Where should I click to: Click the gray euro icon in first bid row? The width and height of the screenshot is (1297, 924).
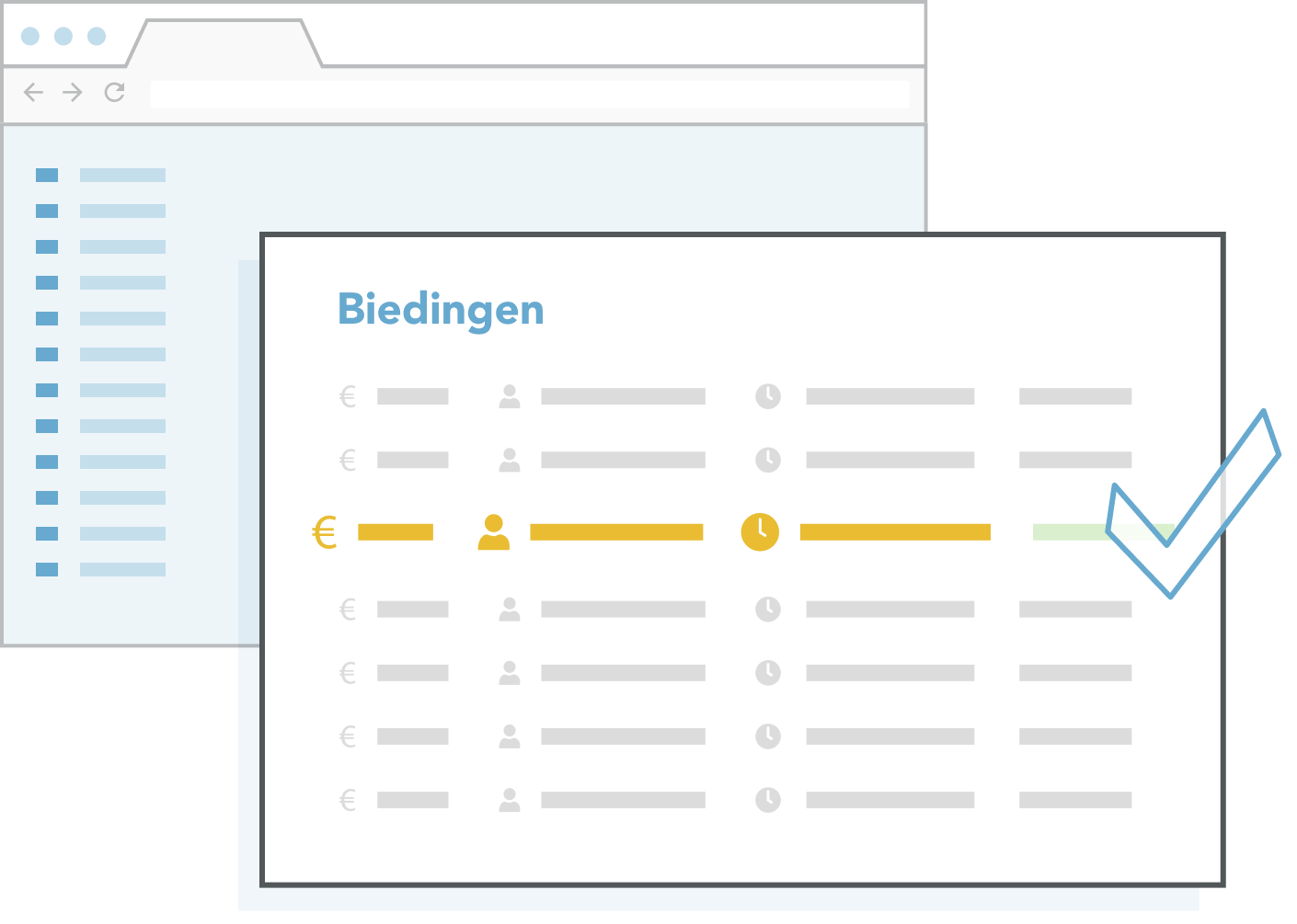(348, 396)
